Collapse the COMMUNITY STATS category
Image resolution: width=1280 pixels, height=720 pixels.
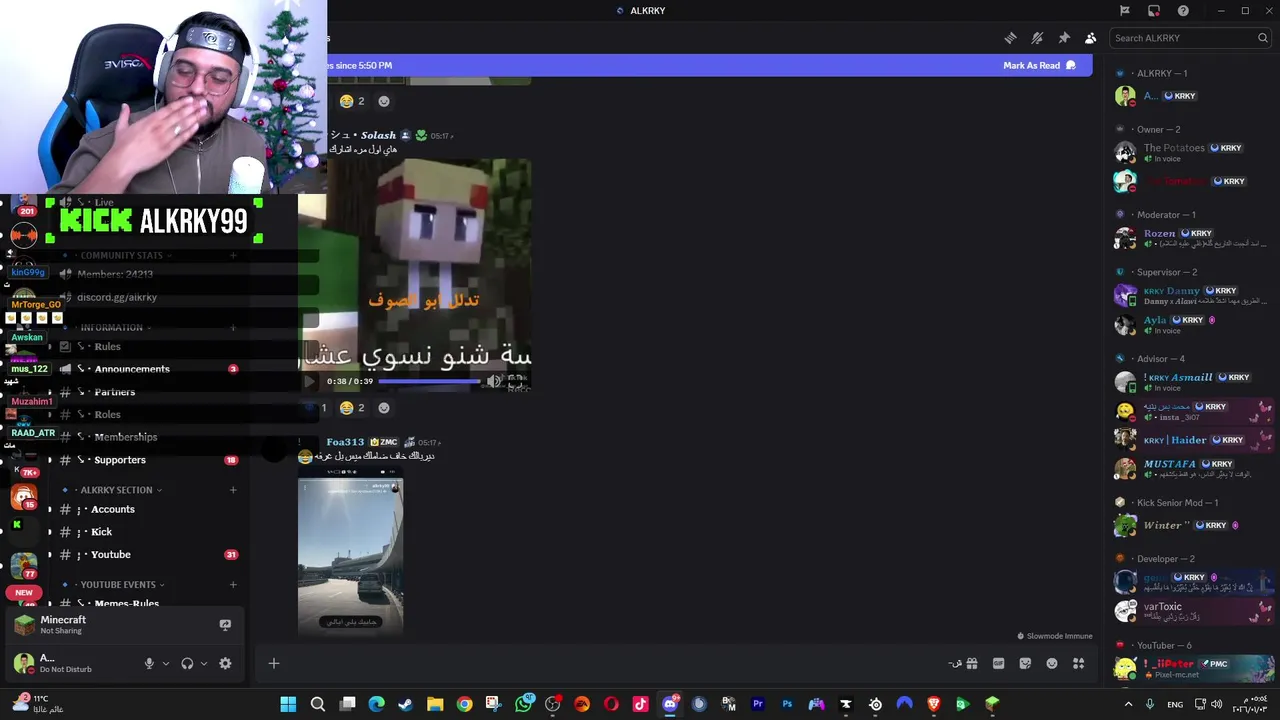(122, 256)
